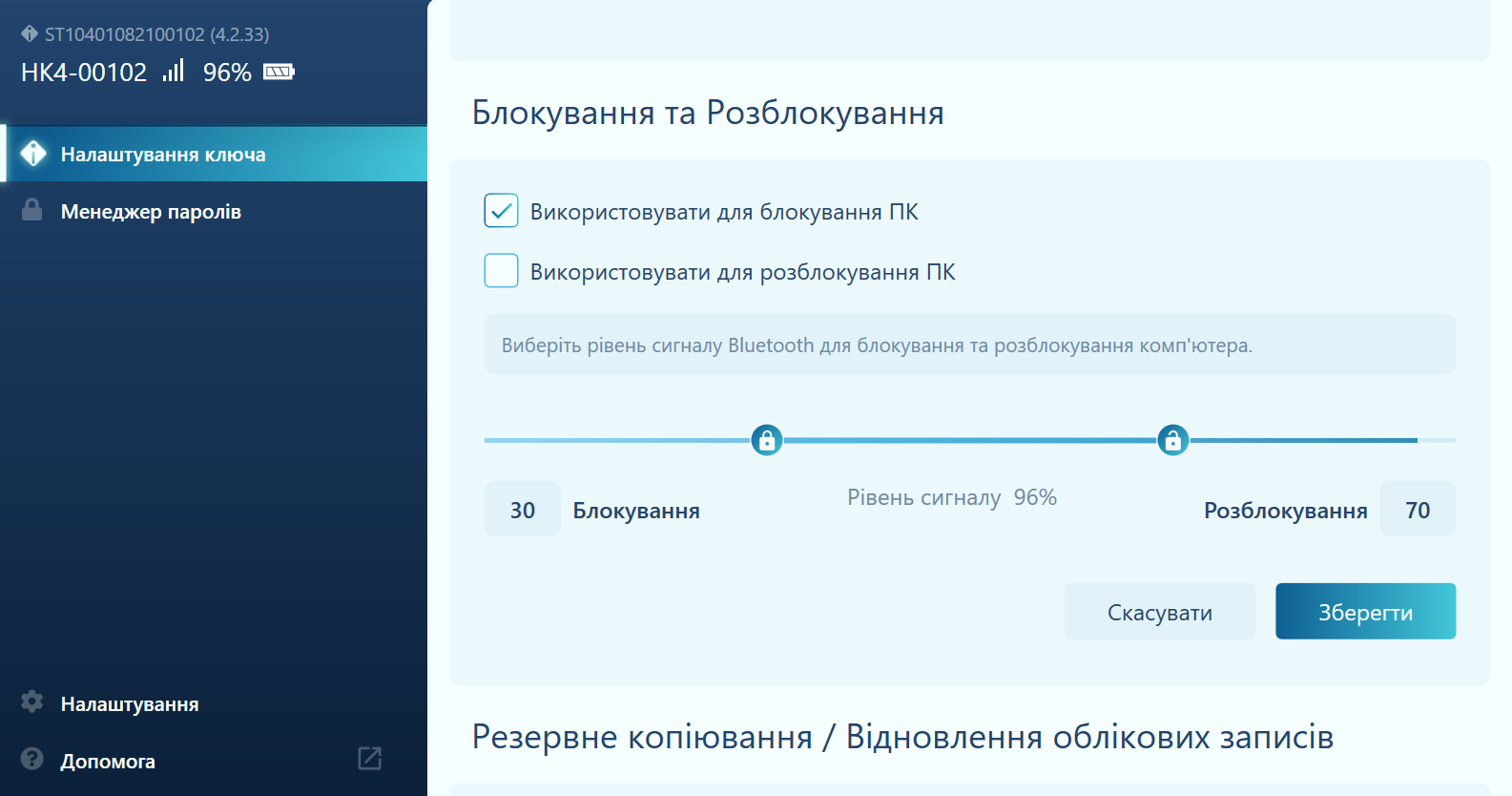Click the right unlock handle on signal slider
Image resolution: width=1512 pixels, height=796 pixels.
click(x=1172, y=440)
